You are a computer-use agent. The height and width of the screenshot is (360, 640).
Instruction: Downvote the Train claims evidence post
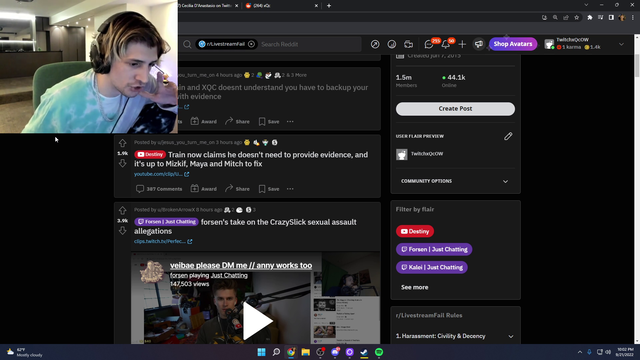[122, 163]
